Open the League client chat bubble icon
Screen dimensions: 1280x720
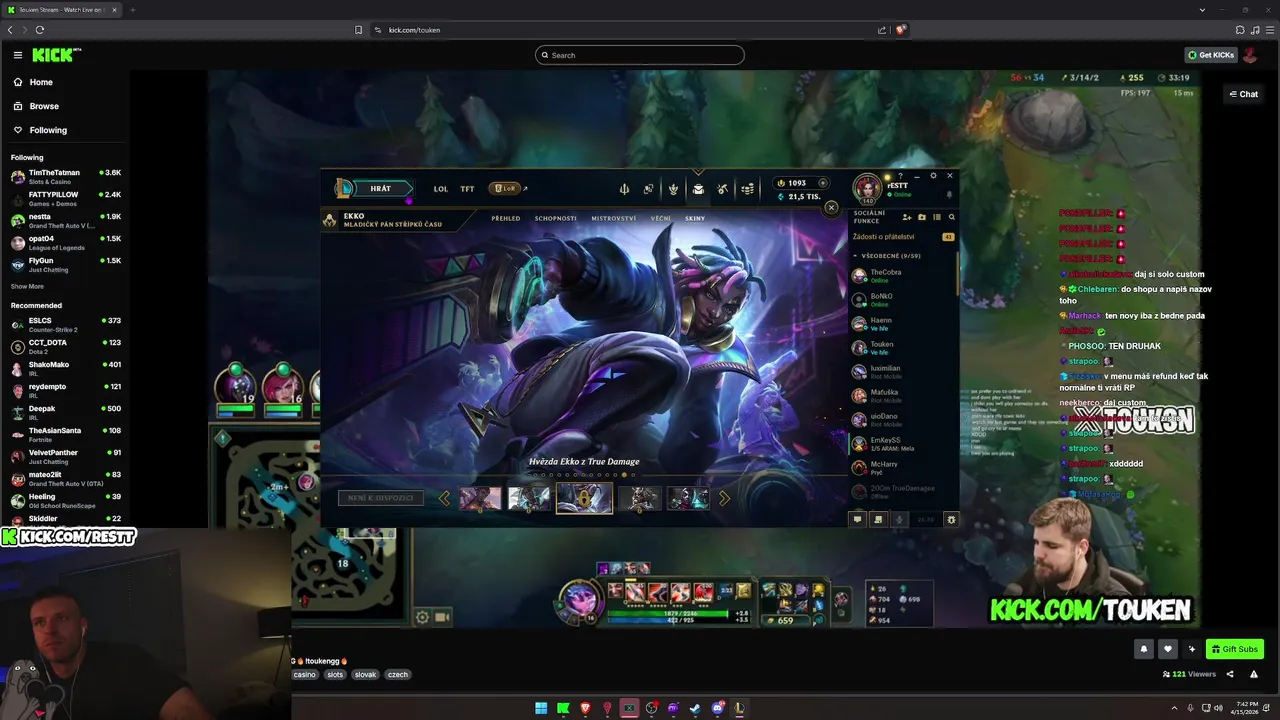tap(857, 519)
